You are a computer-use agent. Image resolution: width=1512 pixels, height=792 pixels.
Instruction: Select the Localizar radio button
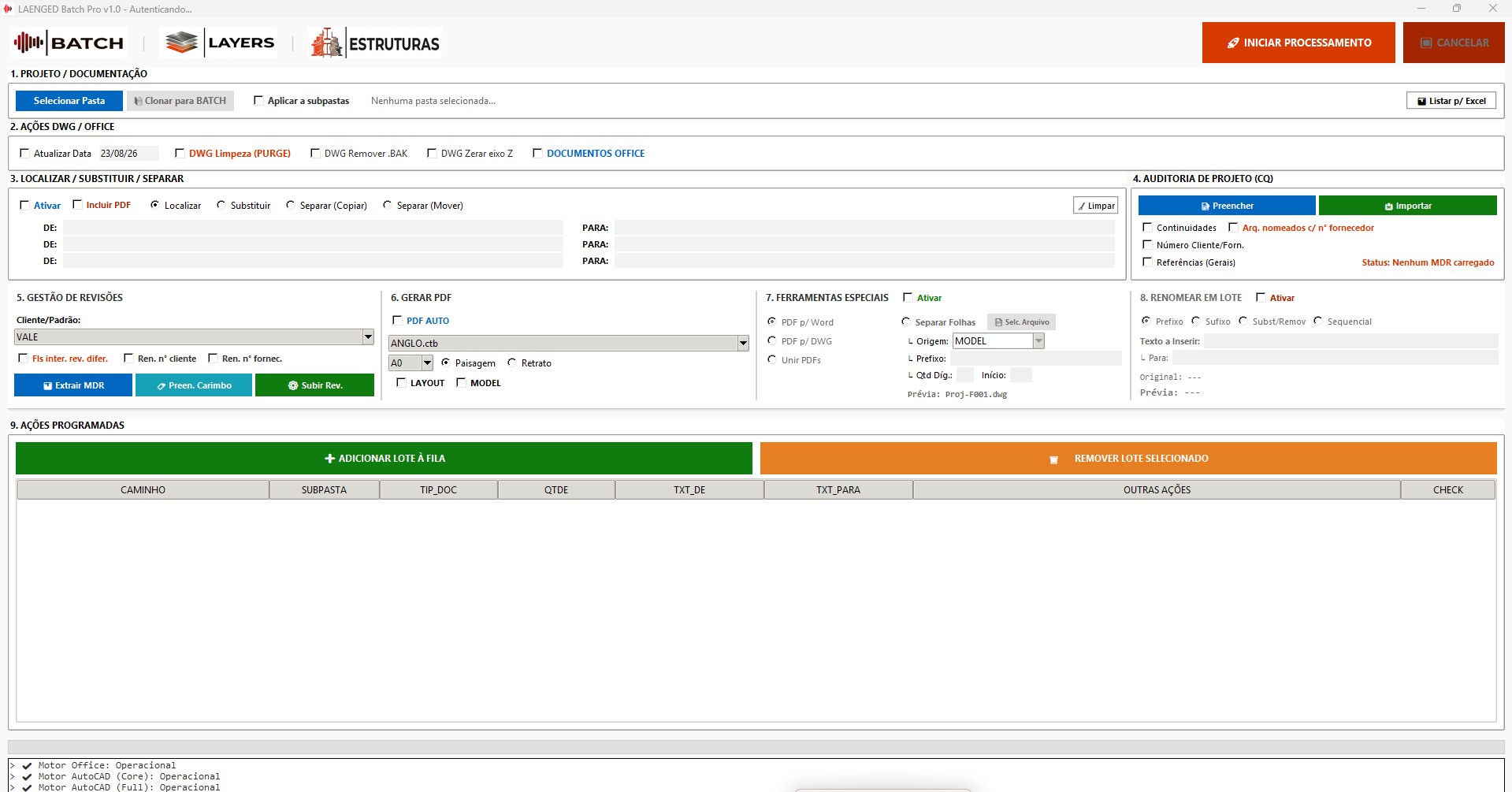coord(154,205)
